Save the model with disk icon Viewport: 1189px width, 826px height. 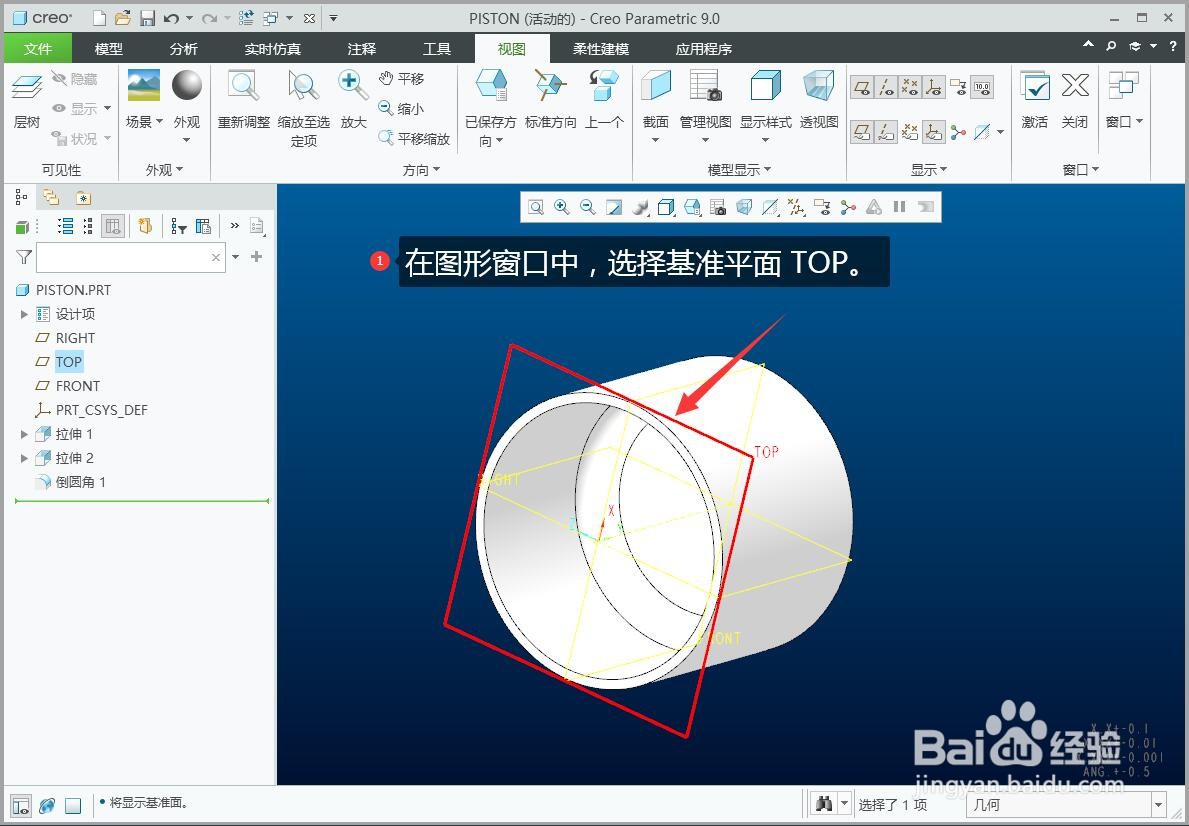tap(146, 17)
